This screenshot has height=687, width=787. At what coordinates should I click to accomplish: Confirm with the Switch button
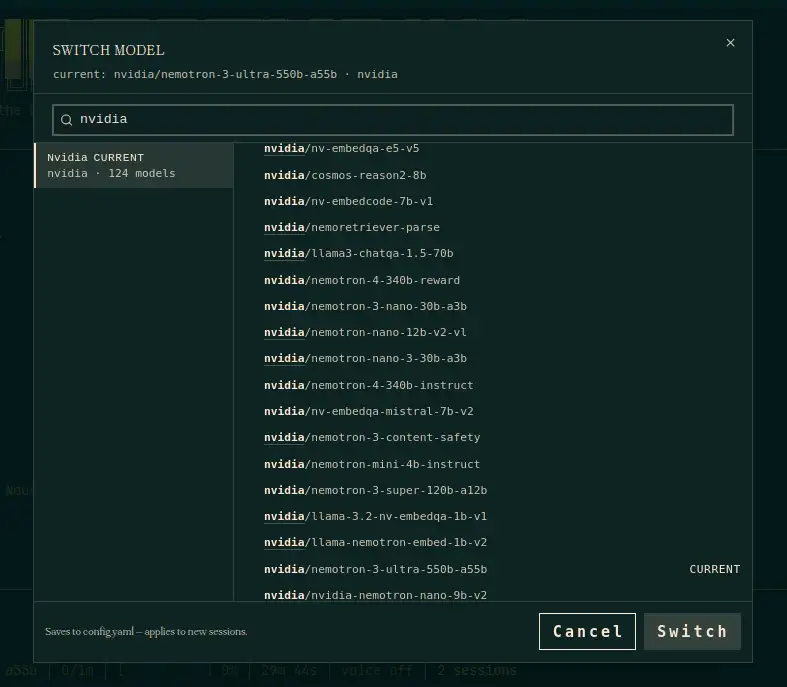tap(692, 631)
